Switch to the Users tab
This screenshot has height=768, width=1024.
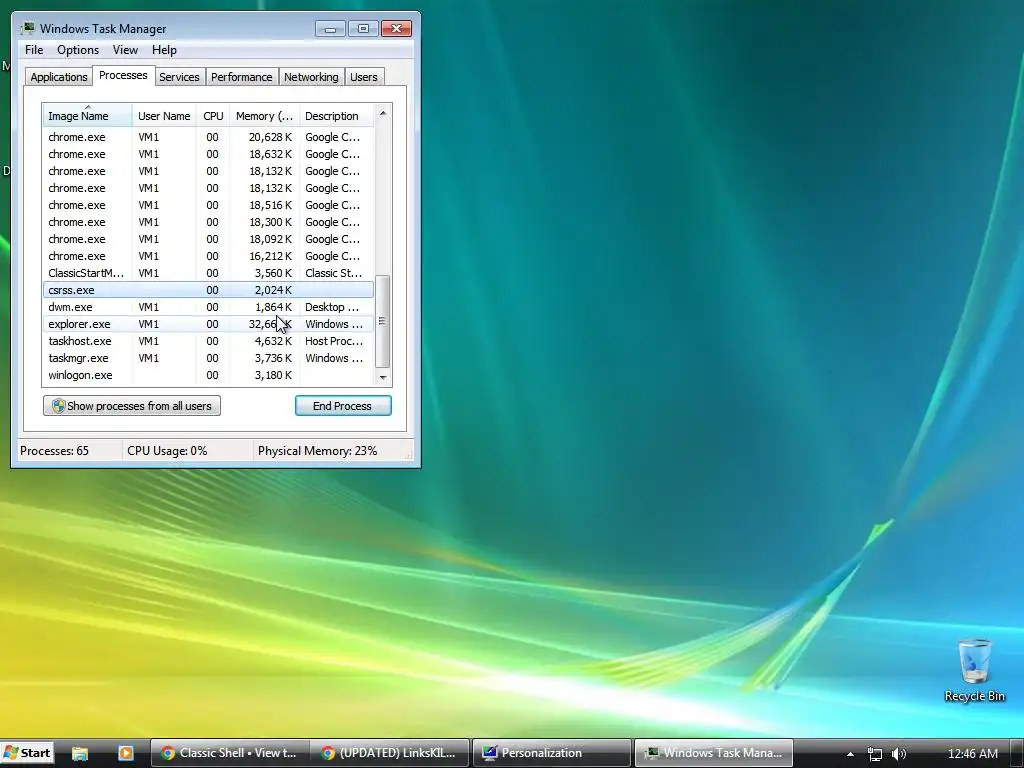pos(364,77)
